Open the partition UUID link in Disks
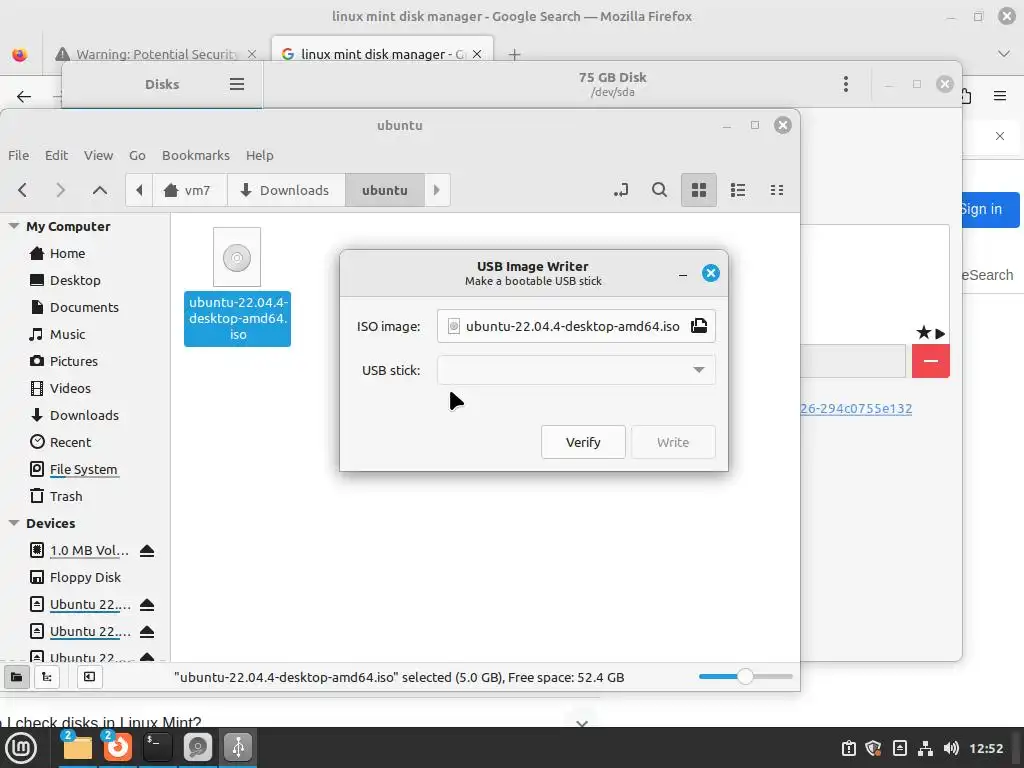Image resolution: width=1024 pixels, height=768 pixels. (x=856, y=408)
